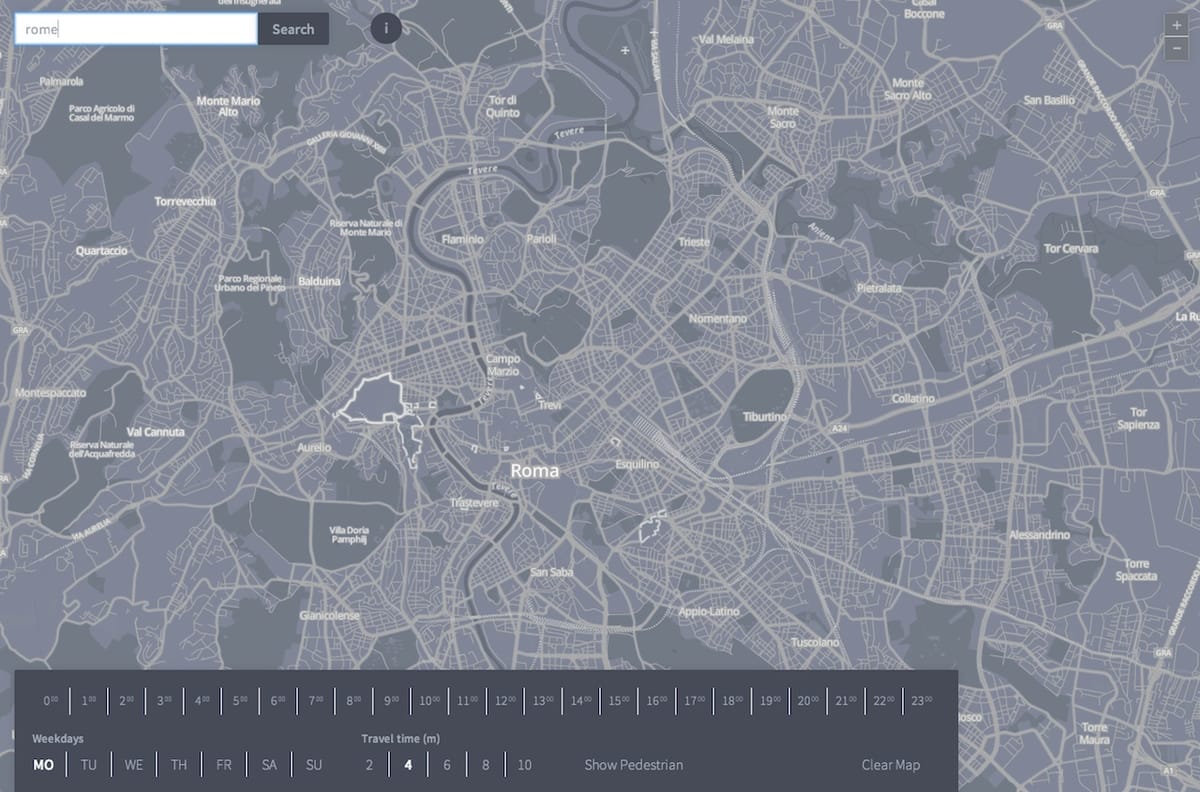Clear the map with Clear Map
This screenshot has width=1200, height=792.
(891, 765)
